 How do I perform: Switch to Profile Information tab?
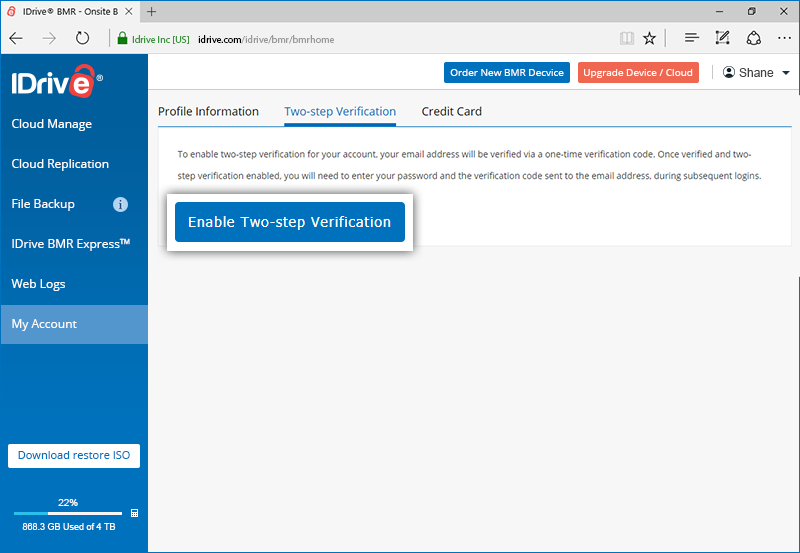click(x=208, y=111)
